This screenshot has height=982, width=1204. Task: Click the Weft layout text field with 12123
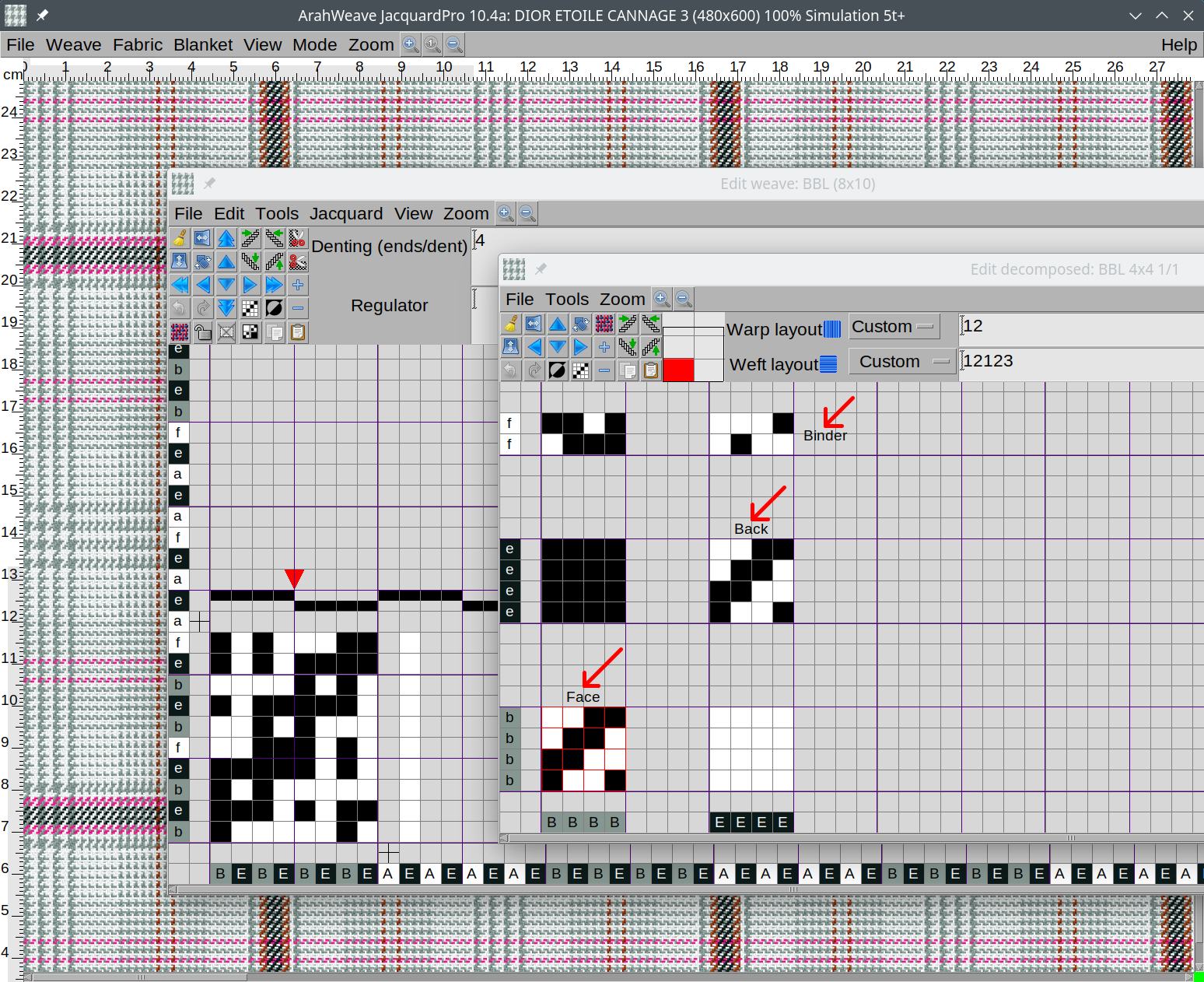[x=1081, y=361]
